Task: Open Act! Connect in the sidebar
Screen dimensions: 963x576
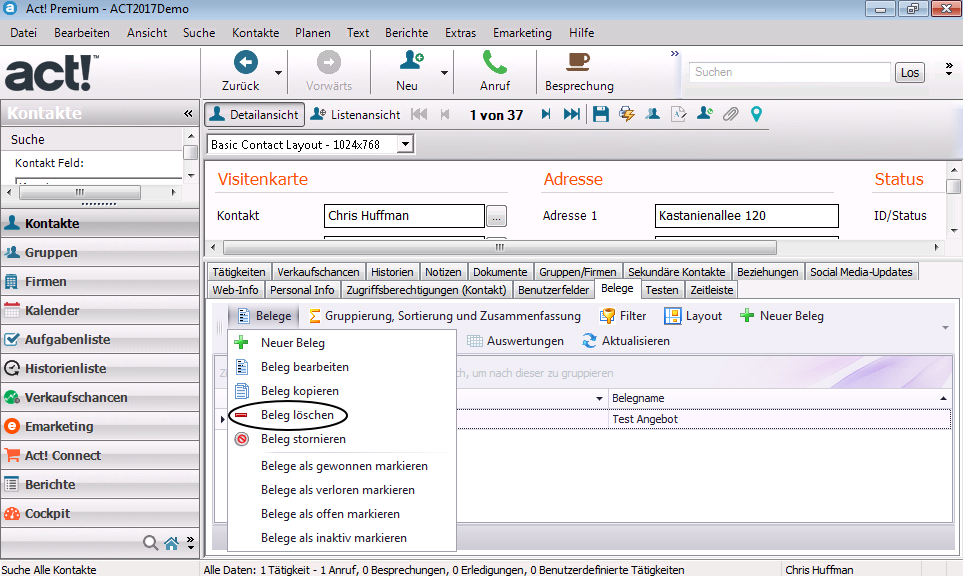Action: click(x=100, y=456)
